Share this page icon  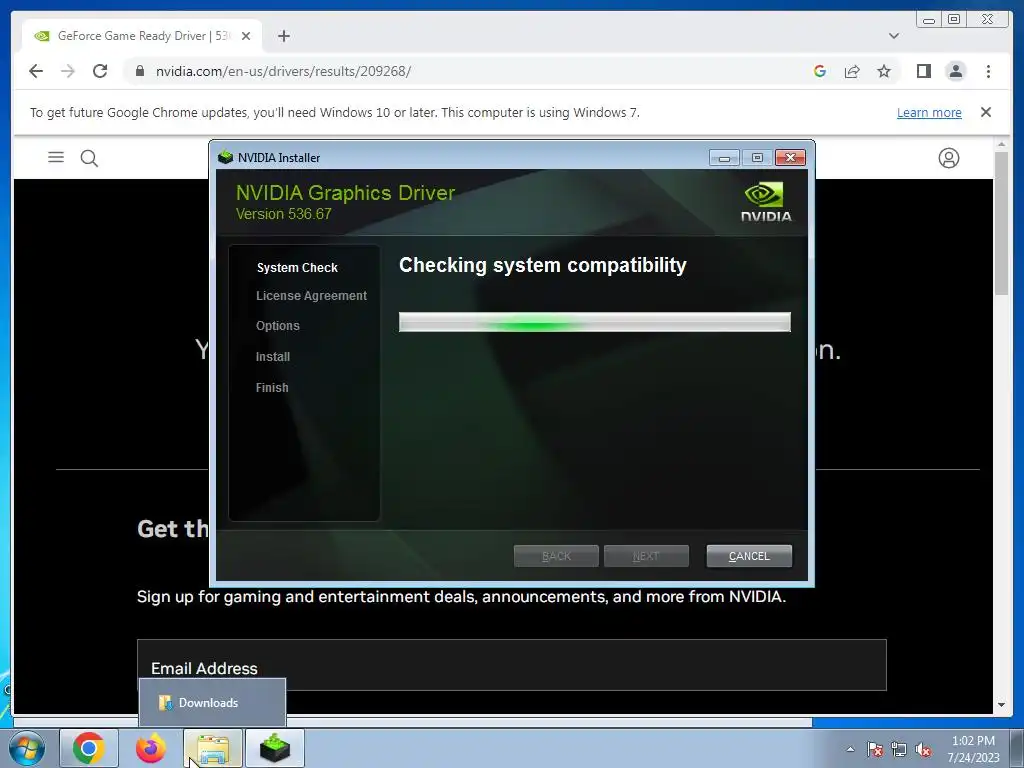(852, 71)
